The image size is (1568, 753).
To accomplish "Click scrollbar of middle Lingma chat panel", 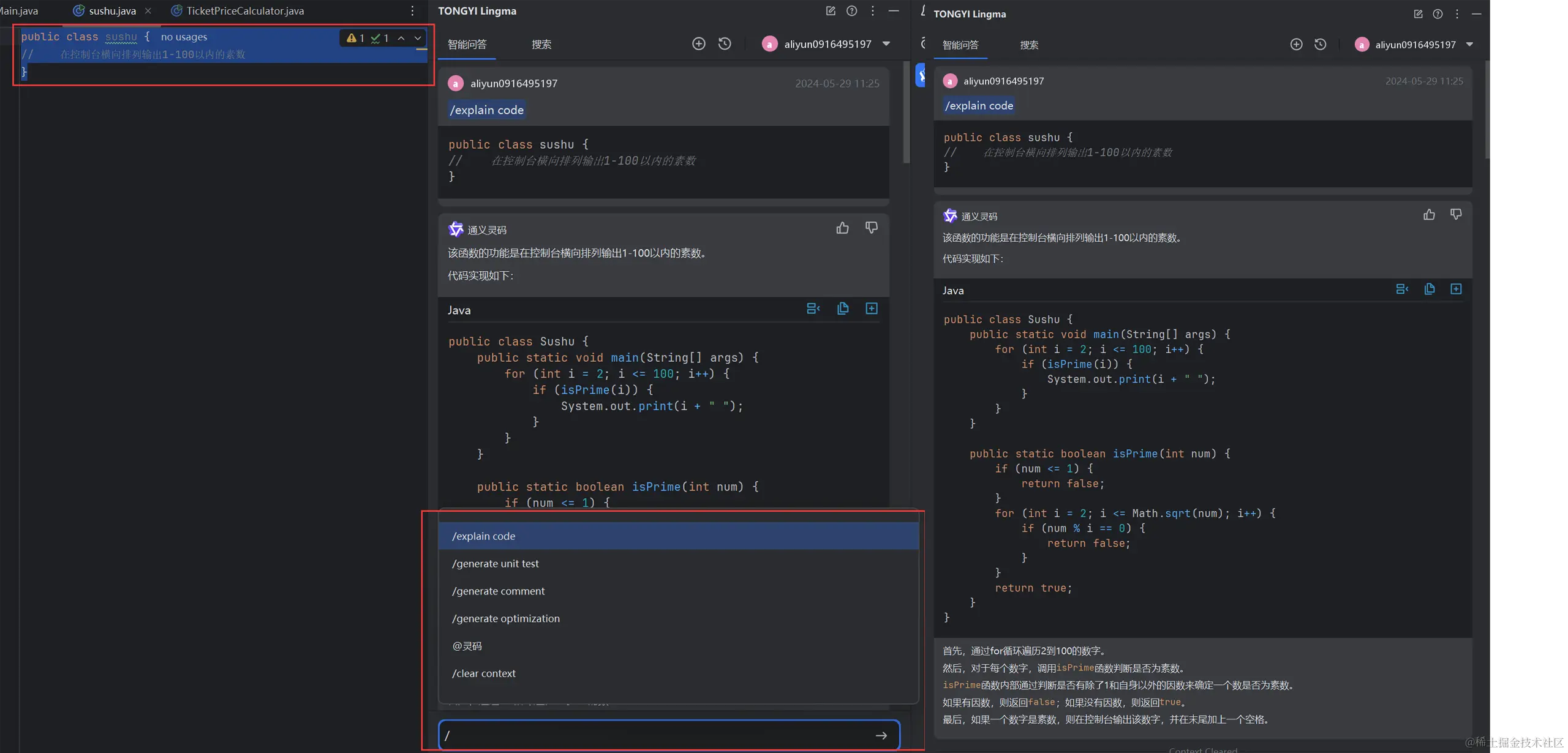I will (x=907, y=112).
